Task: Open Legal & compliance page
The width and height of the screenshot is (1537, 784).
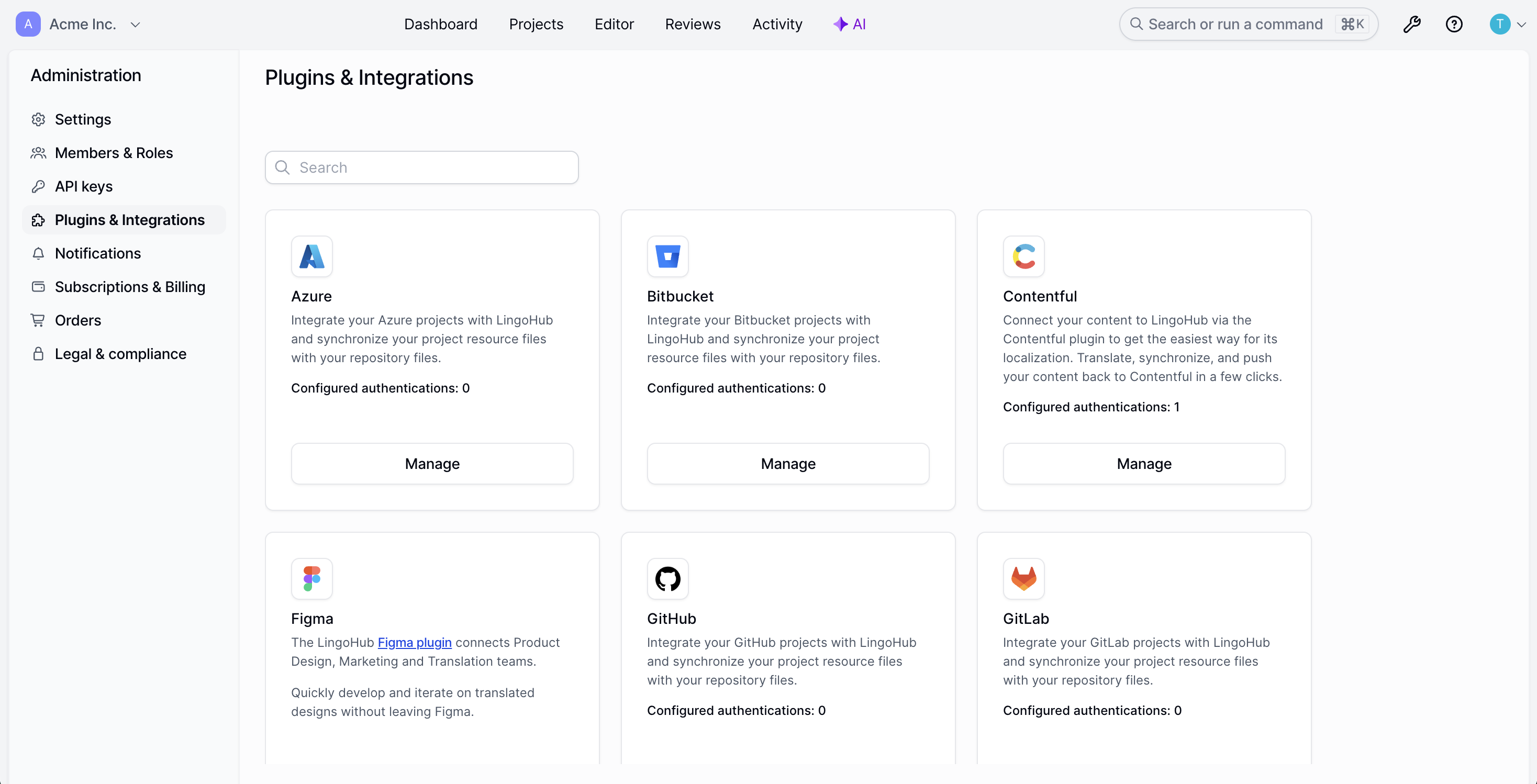Action: tap(124, 353)
